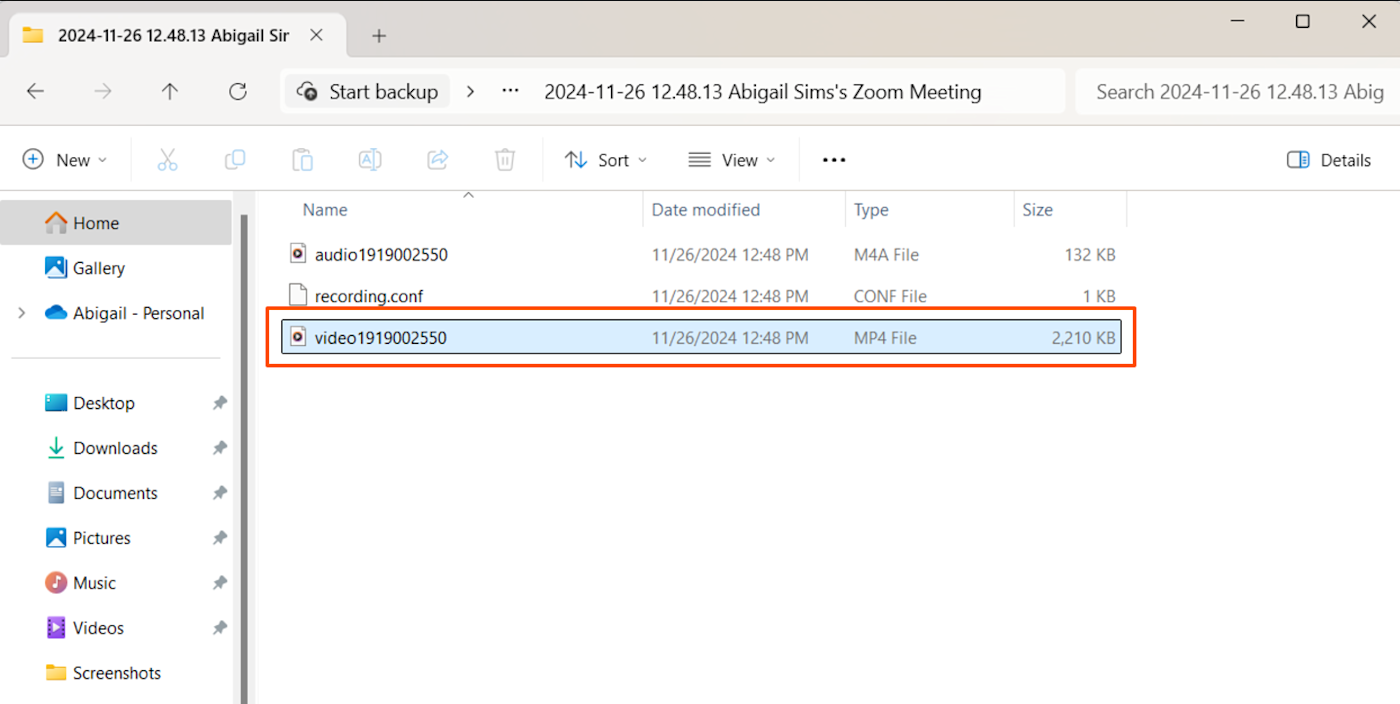Click the Cut scissors icon
1400x704 pixels.
pyautogui.click(x=167, y=160)
